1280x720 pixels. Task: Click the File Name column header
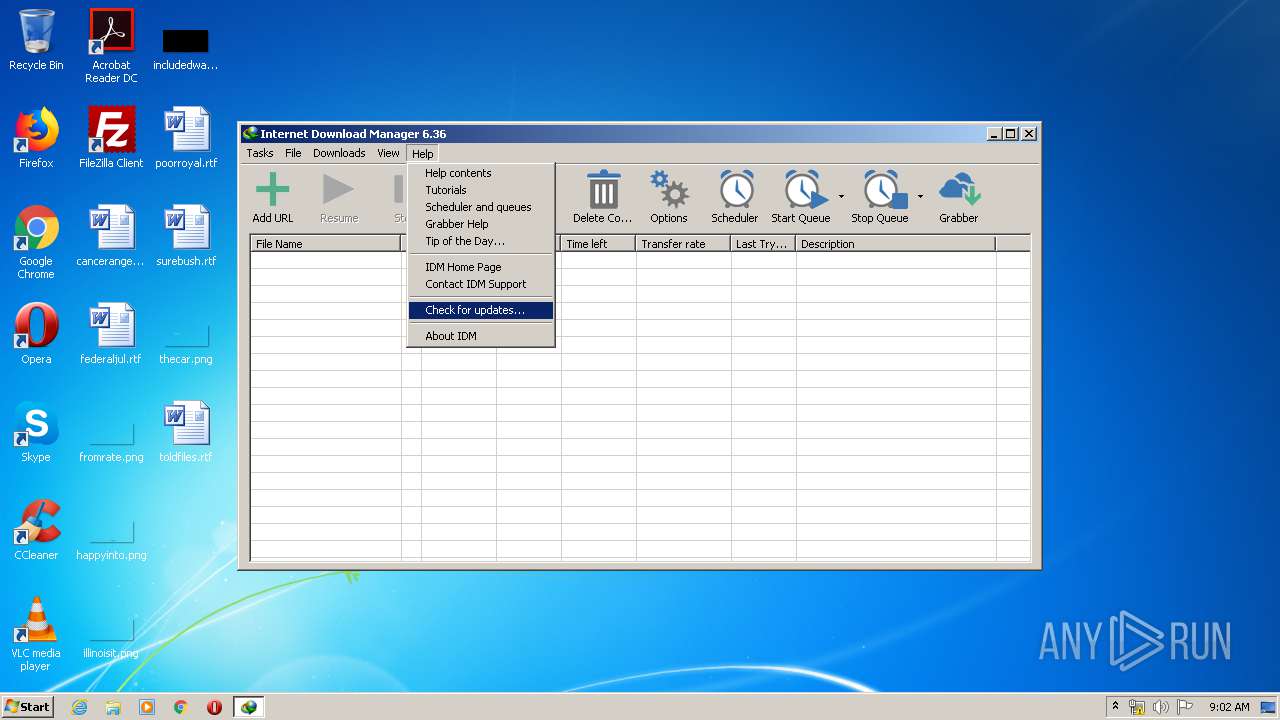(x=325, y=244)
